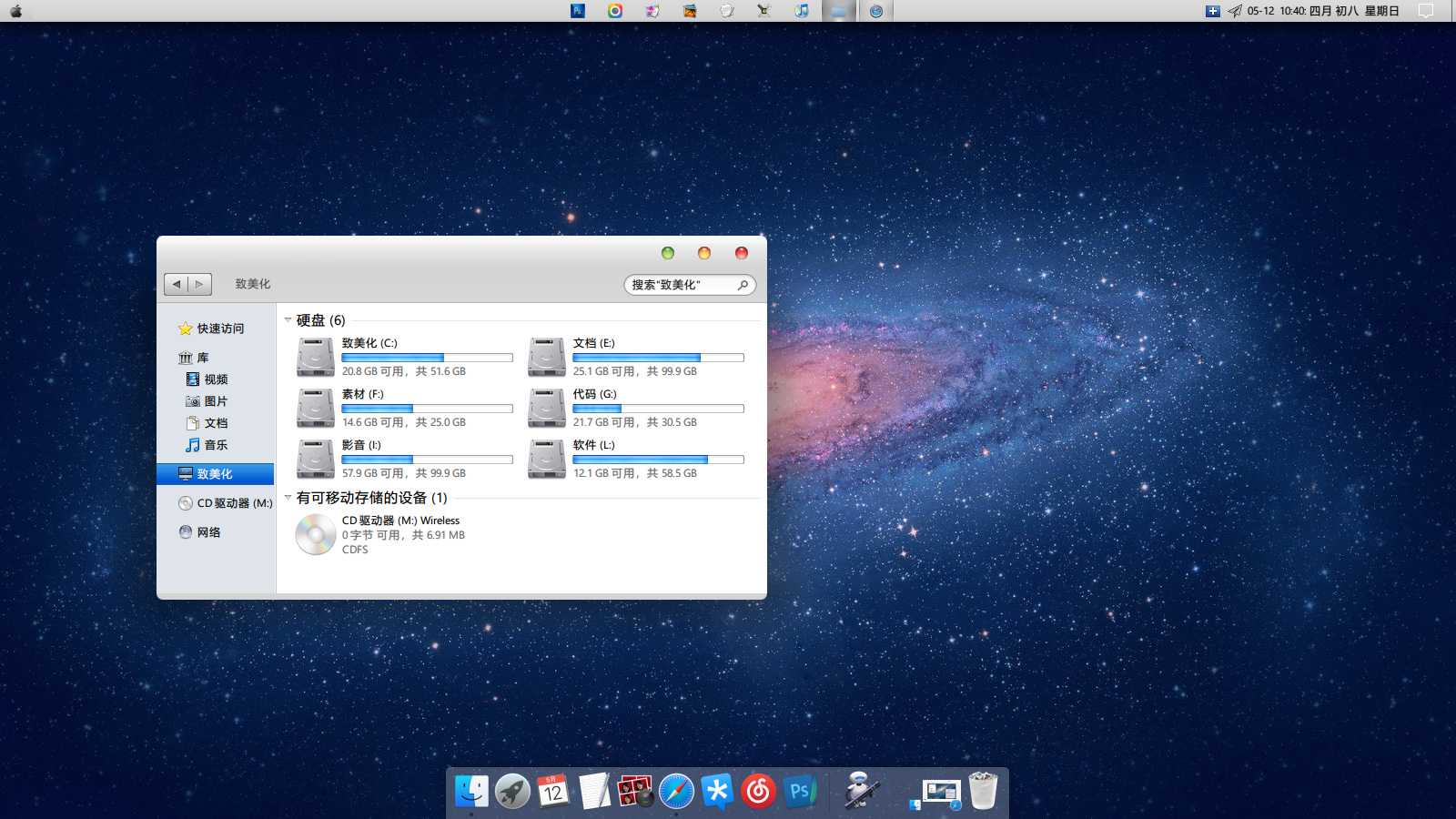The image size is (1456, 819).
Task: Launch Photo Booth from the dock
Action: [x=635, y=791]
